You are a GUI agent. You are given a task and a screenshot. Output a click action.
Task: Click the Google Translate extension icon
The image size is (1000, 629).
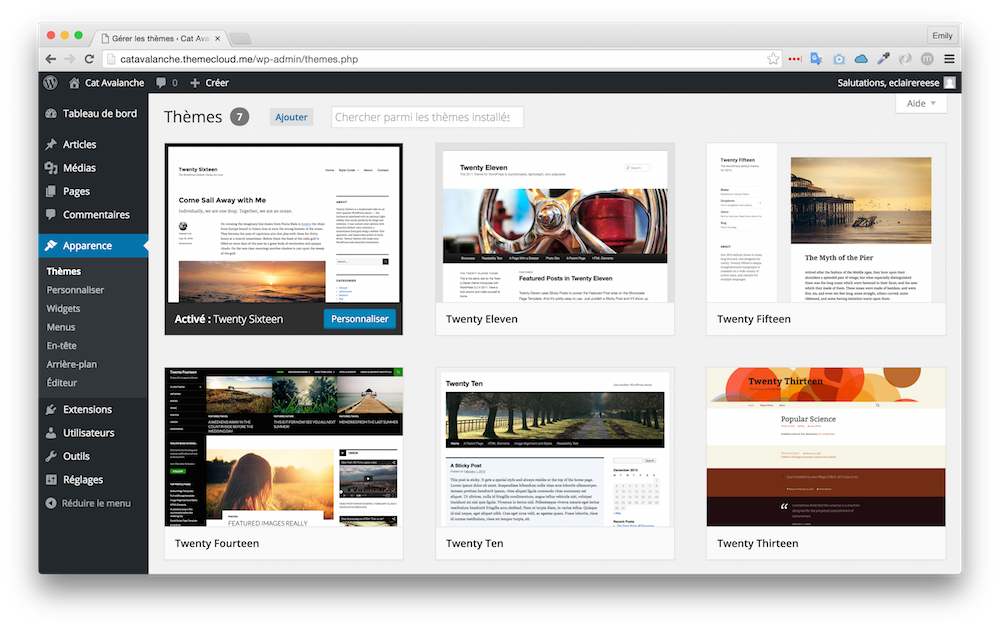(816, 59)
